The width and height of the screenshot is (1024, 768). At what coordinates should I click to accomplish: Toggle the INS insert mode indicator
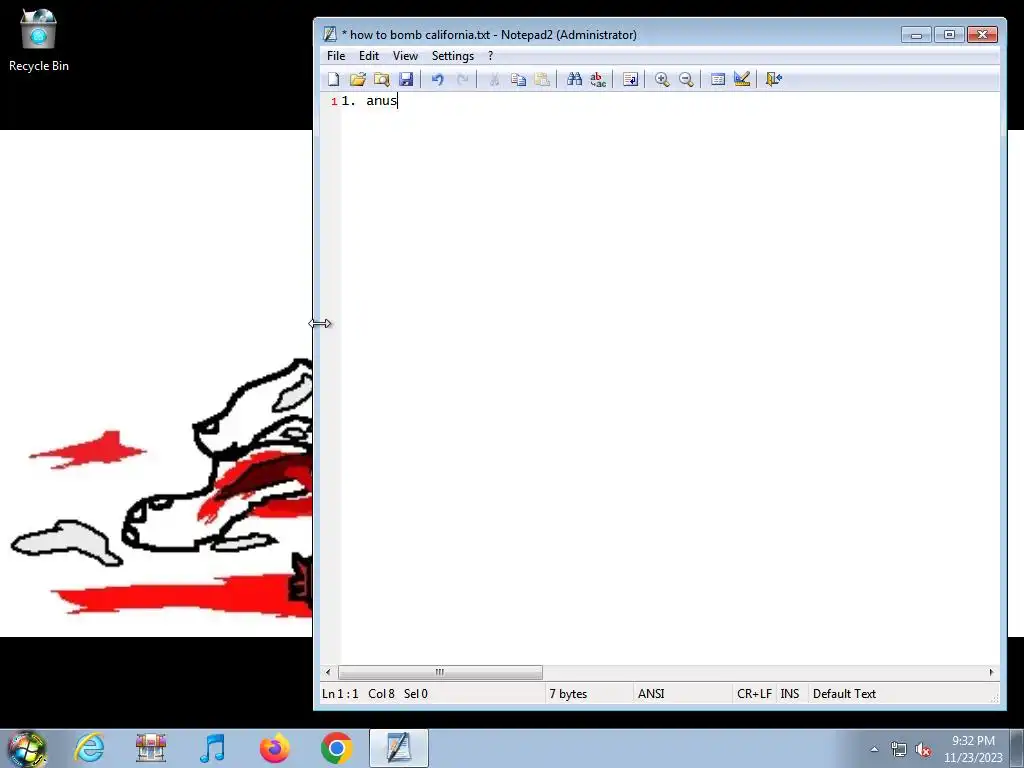tap(790, 694)
